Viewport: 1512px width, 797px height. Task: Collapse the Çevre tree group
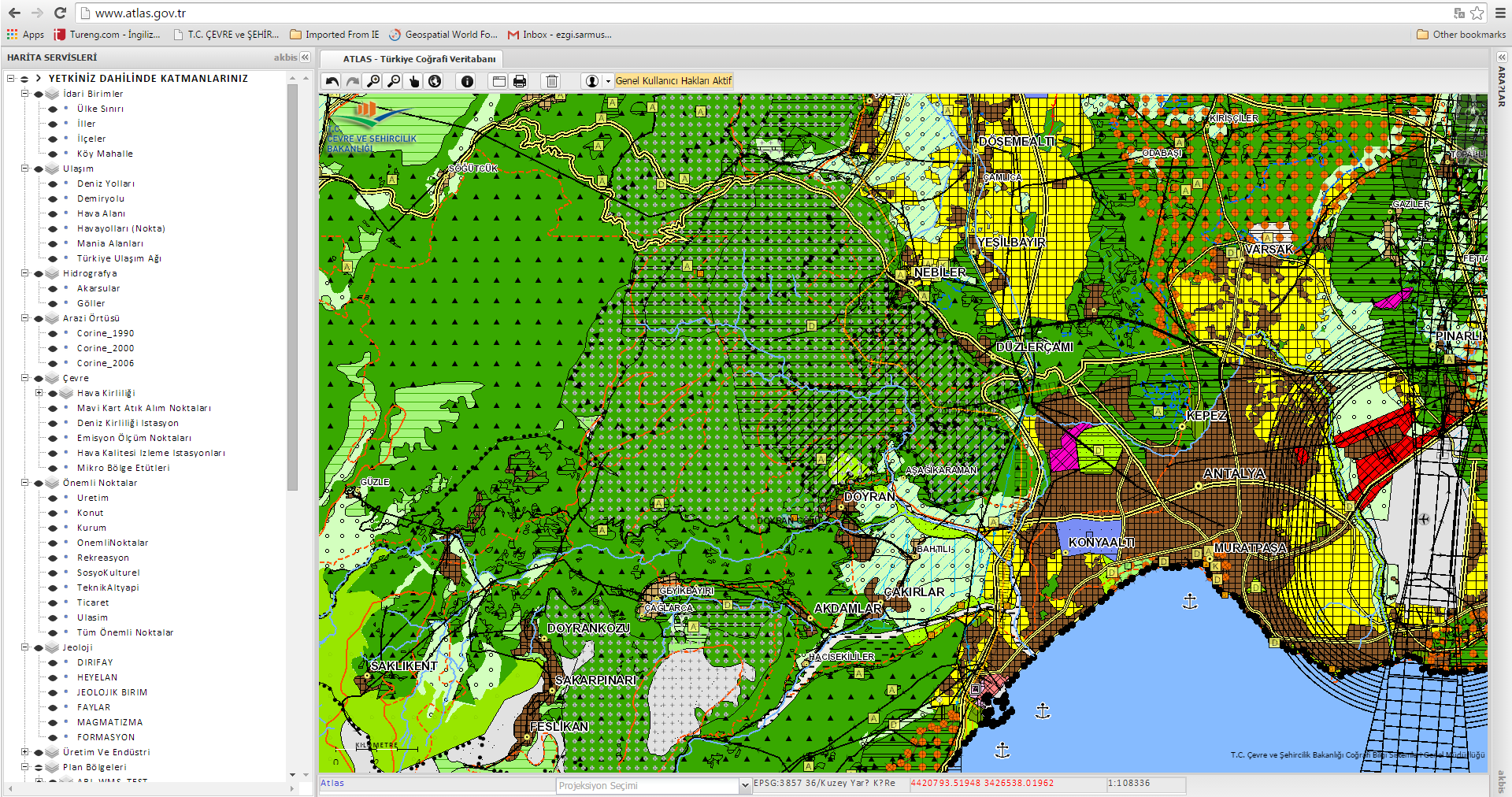click(24, 378)
